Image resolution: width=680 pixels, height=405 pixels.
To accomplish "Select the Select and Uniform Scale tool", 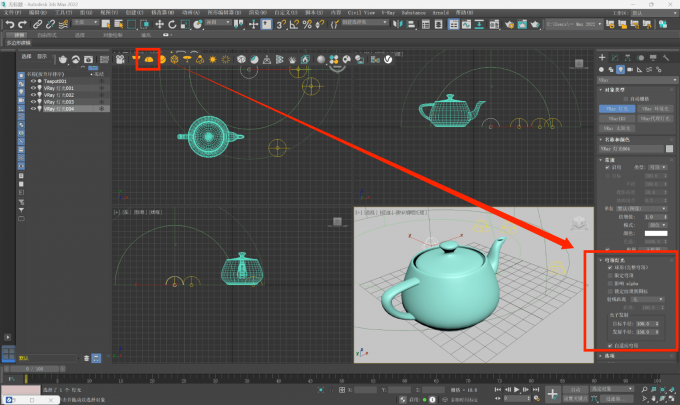I will click(185, 24).
